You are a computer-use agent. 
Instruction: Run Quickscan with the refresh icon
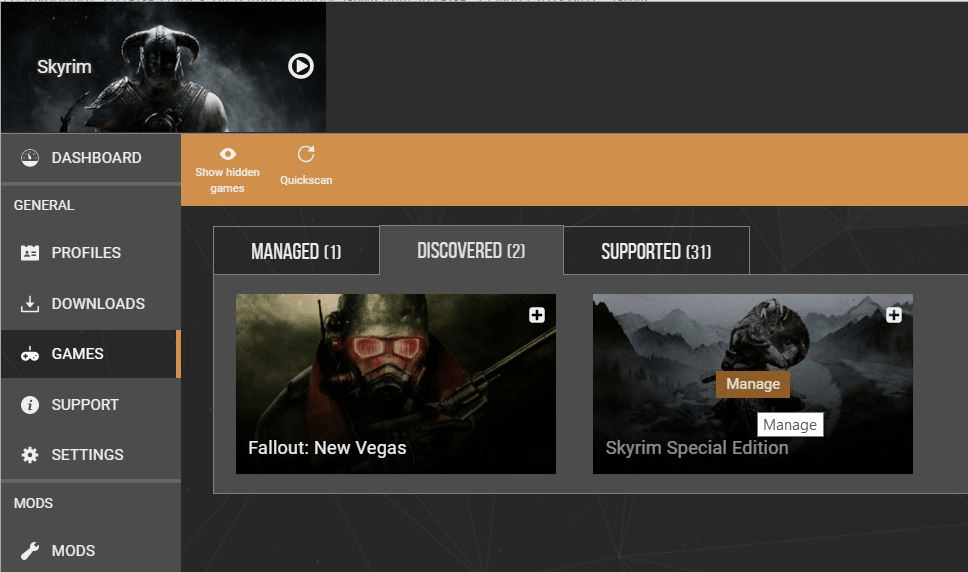[x=306, y=154]
